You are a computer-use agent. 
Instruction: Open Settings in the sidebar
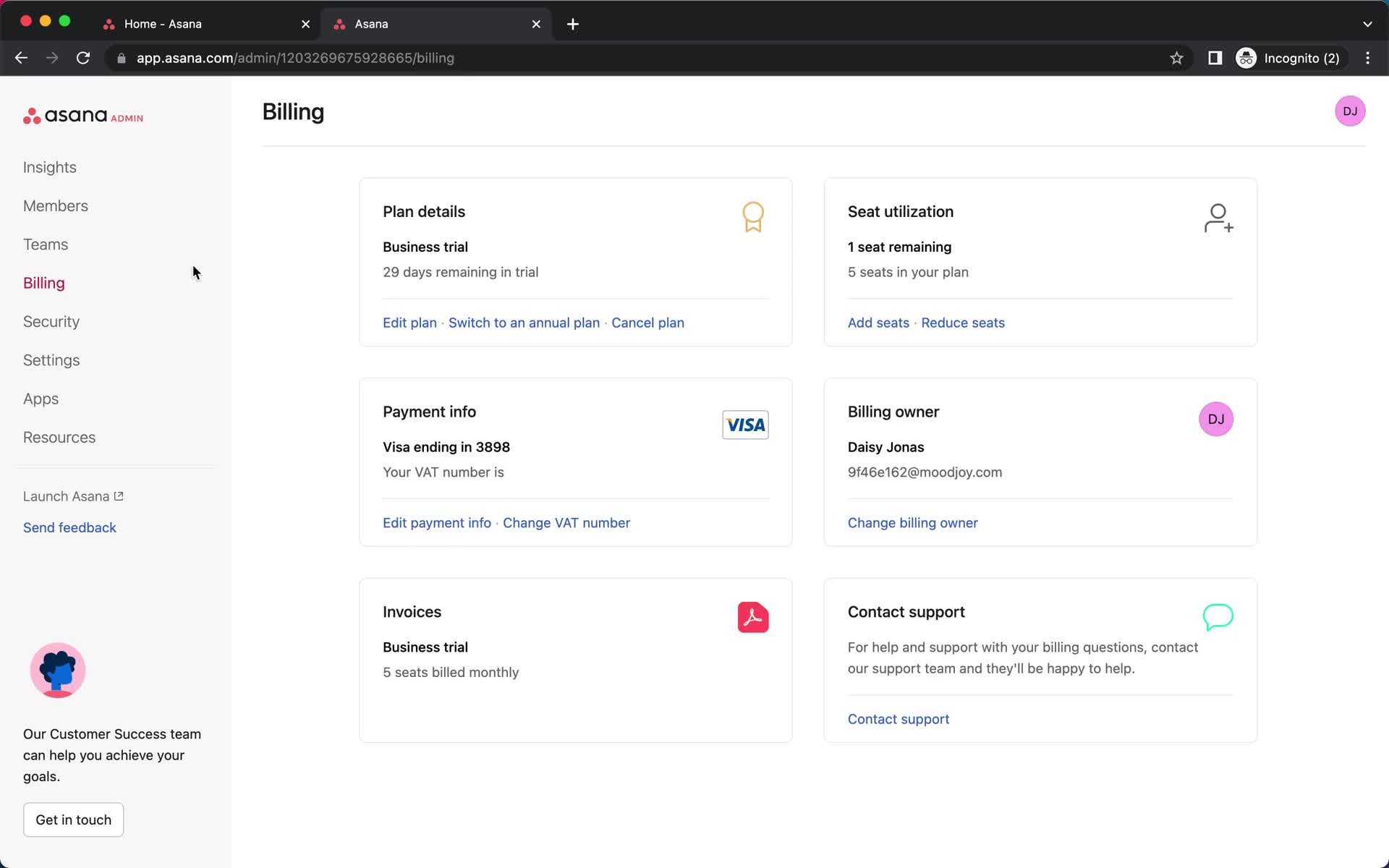(51, 360)
